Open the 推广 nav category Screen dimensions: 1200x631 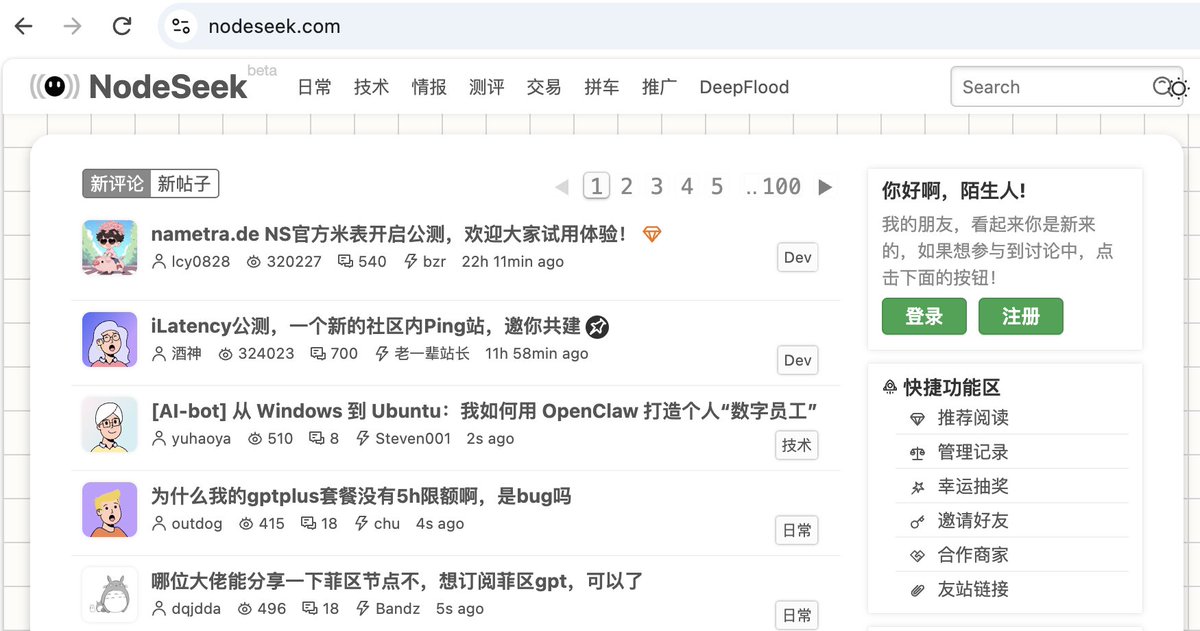tap(659, 87)
